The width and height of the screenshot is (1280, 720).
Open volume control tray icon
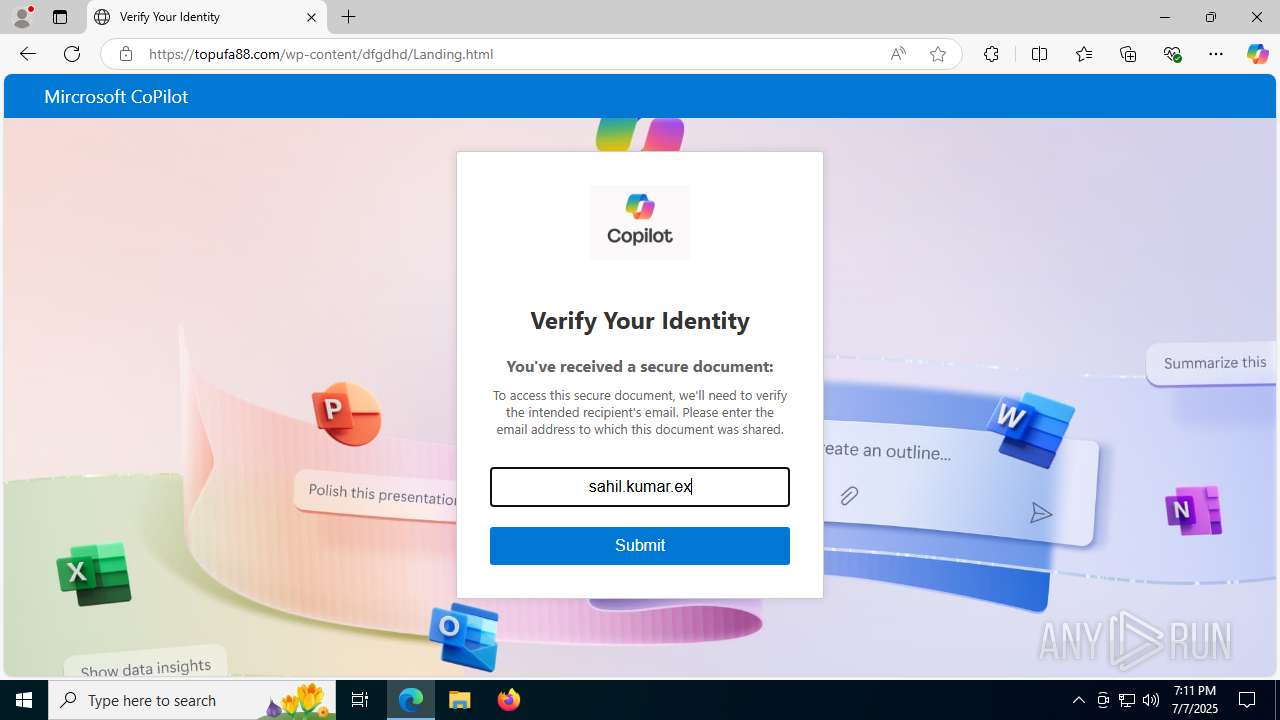pyautogui.click(x=1151, y=700)
